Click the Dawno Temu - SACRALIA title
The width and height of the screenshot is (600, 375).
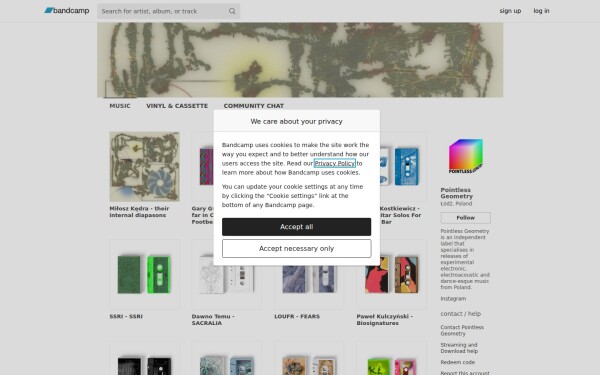[213, 320]
